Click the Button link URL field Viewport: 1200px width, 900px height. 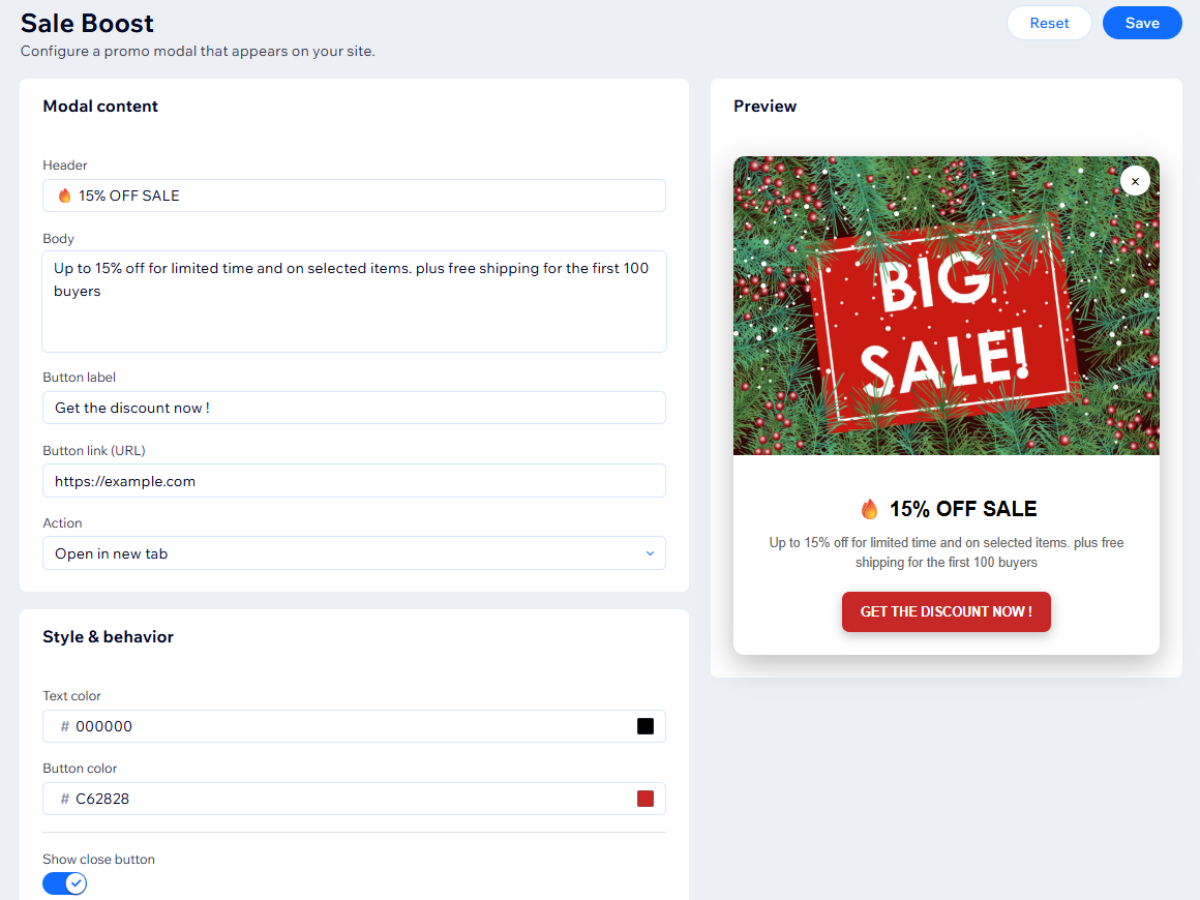point(353,481)
